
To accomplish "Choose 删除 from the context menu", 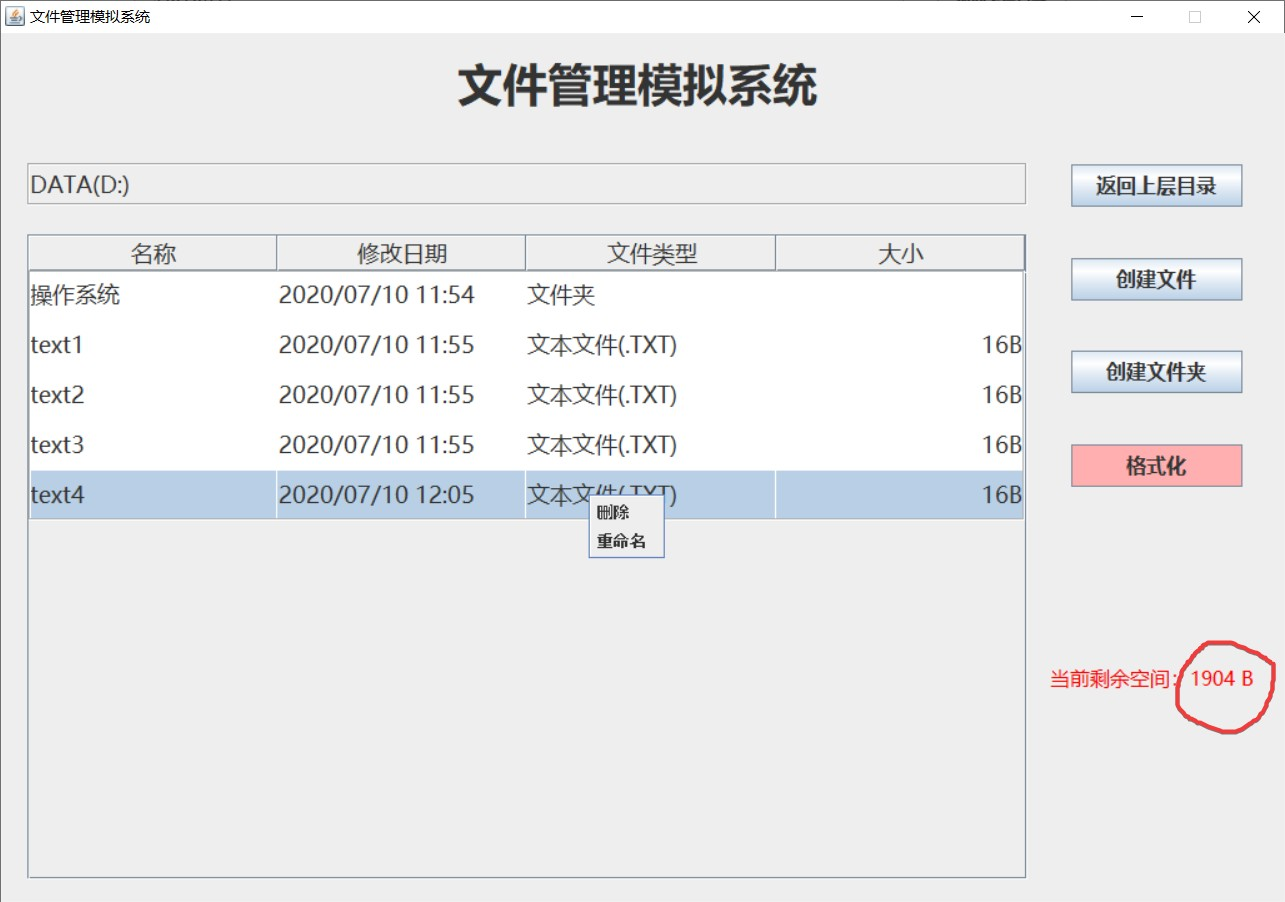I will 626,513.
